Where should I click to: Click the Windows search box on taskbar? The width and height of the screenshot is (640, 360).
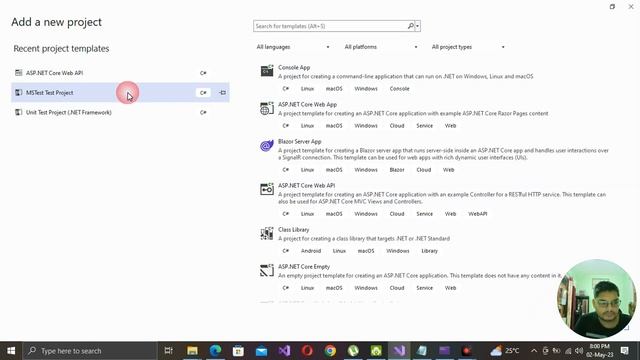coord(90,351)
